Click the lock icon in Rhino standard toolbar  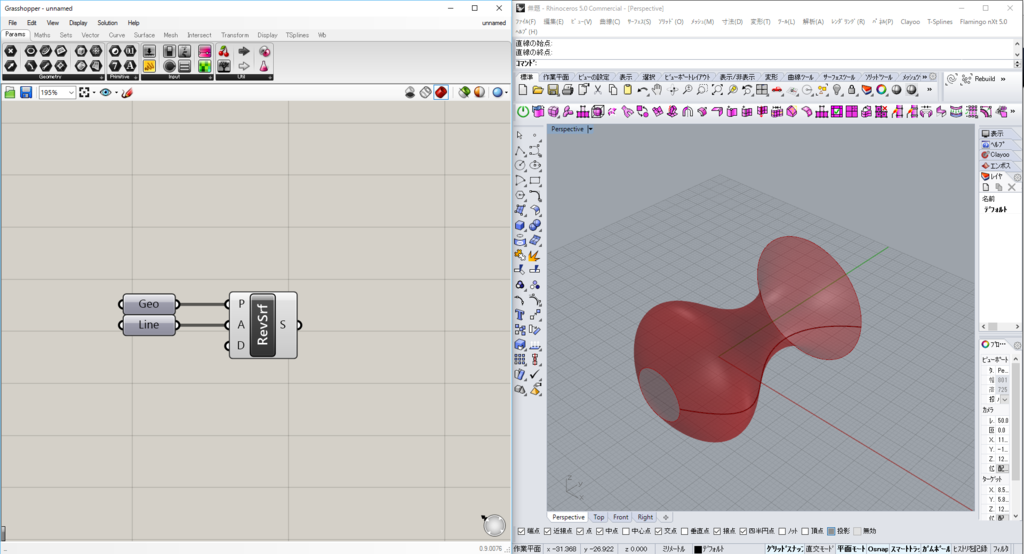tap(852, 90)
